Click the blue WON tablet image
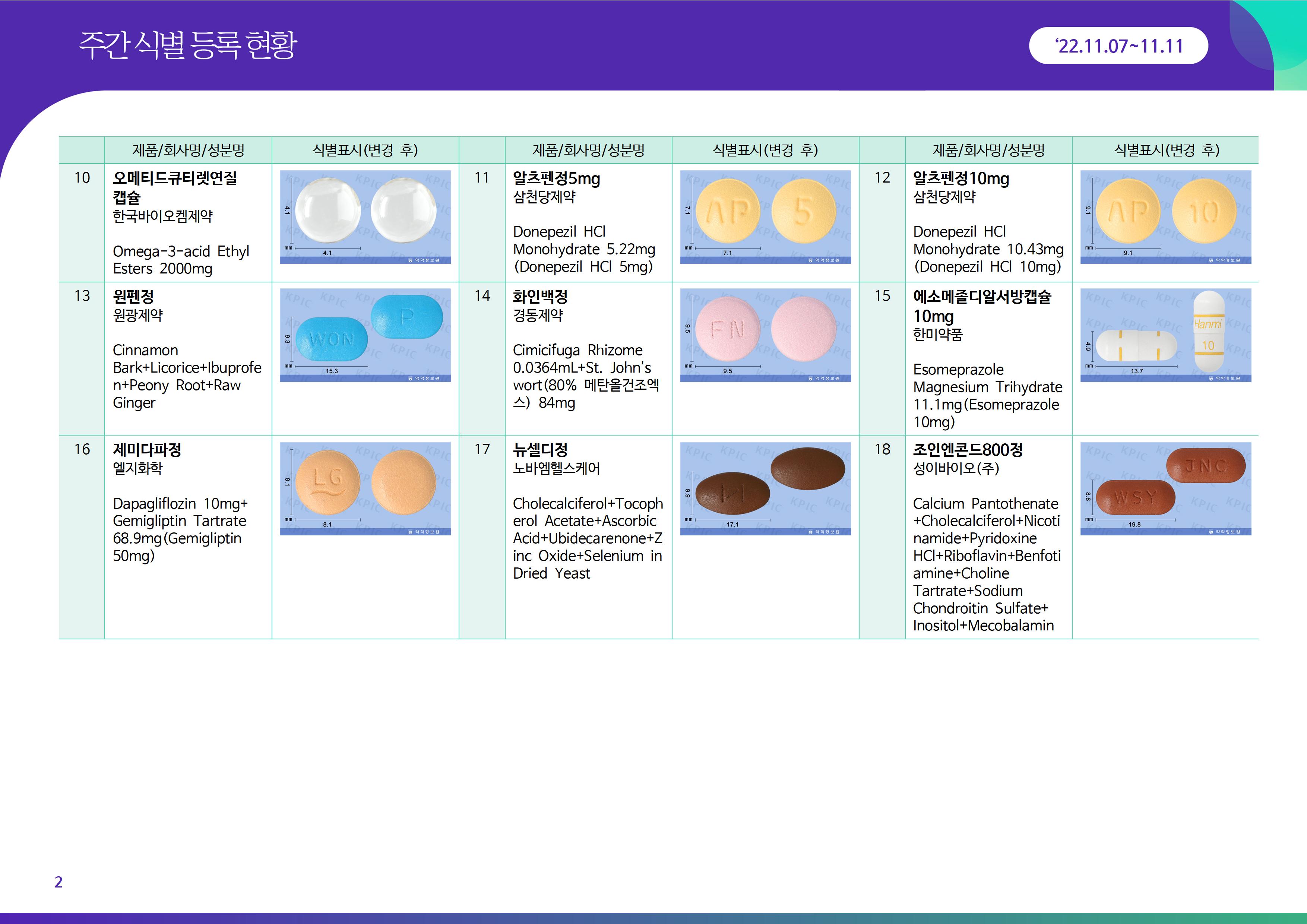The height and width of the screenshot is (924, 1307). tap(365, 335)
